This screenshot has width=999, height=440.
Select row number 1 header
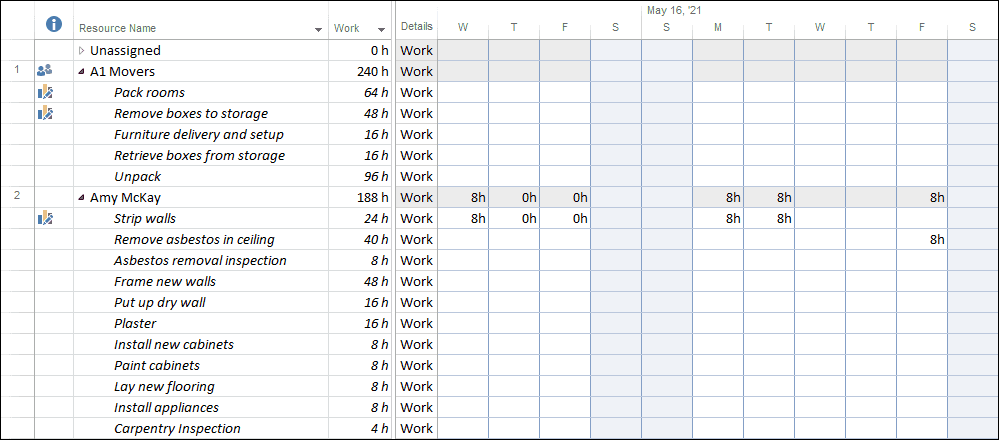[x=17, y=69]
